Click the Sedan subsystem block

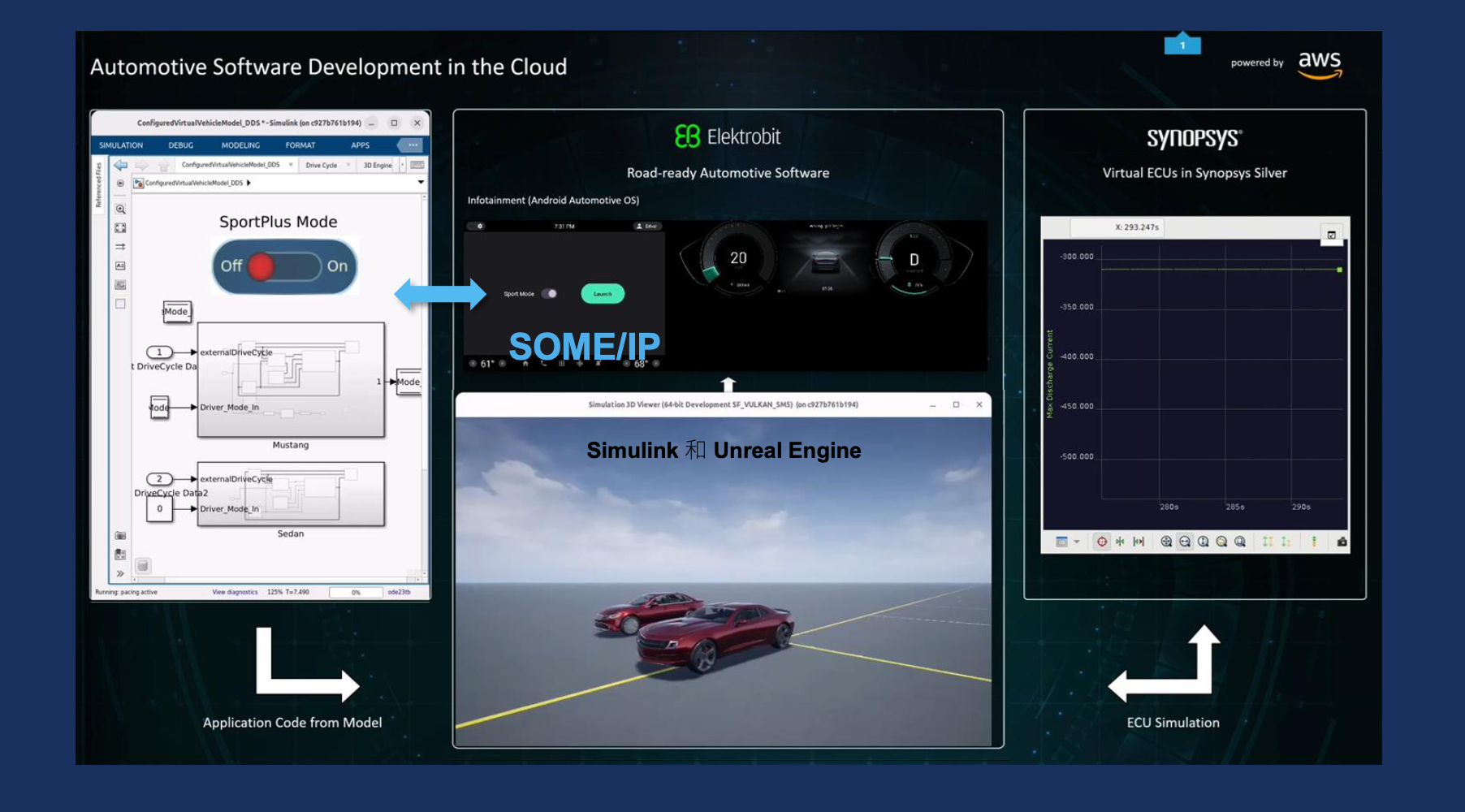(291, 494)
